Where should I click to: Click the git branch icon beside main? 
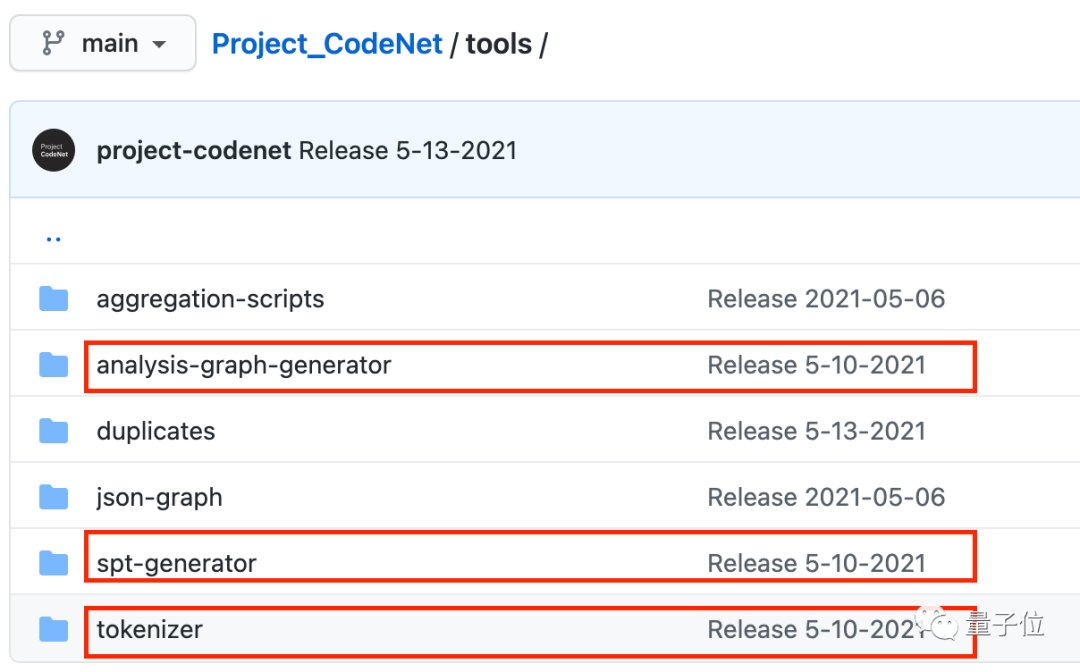(53, 43)
